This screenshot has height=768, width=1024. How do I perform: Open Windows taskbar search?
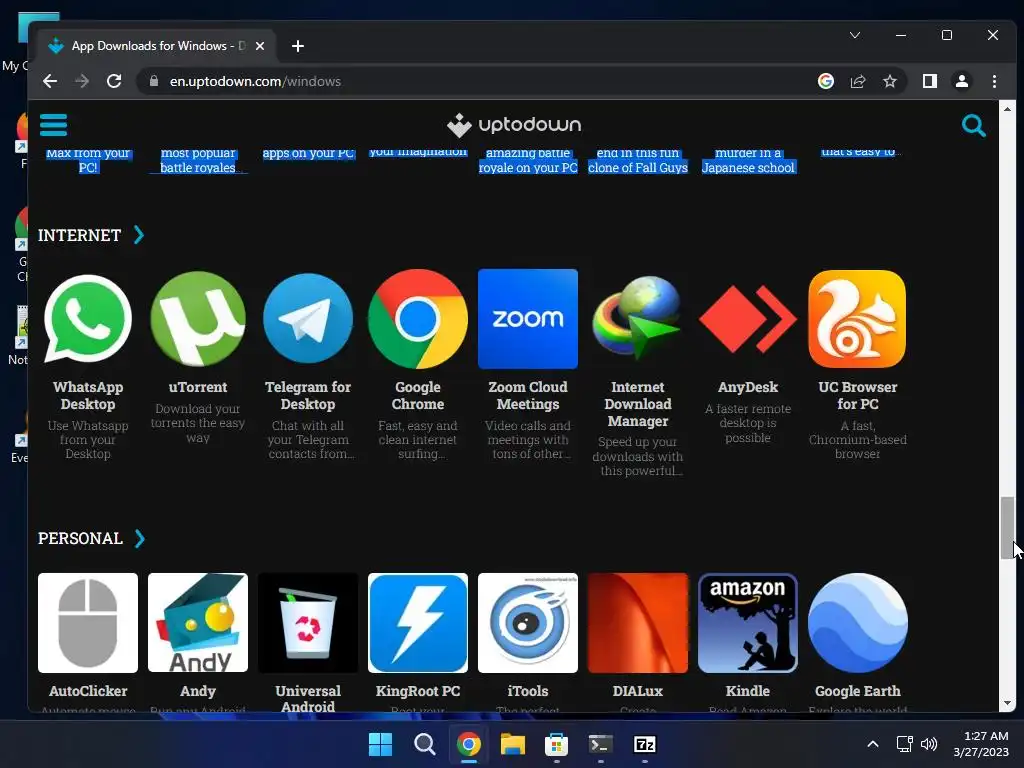pos(424,744)
